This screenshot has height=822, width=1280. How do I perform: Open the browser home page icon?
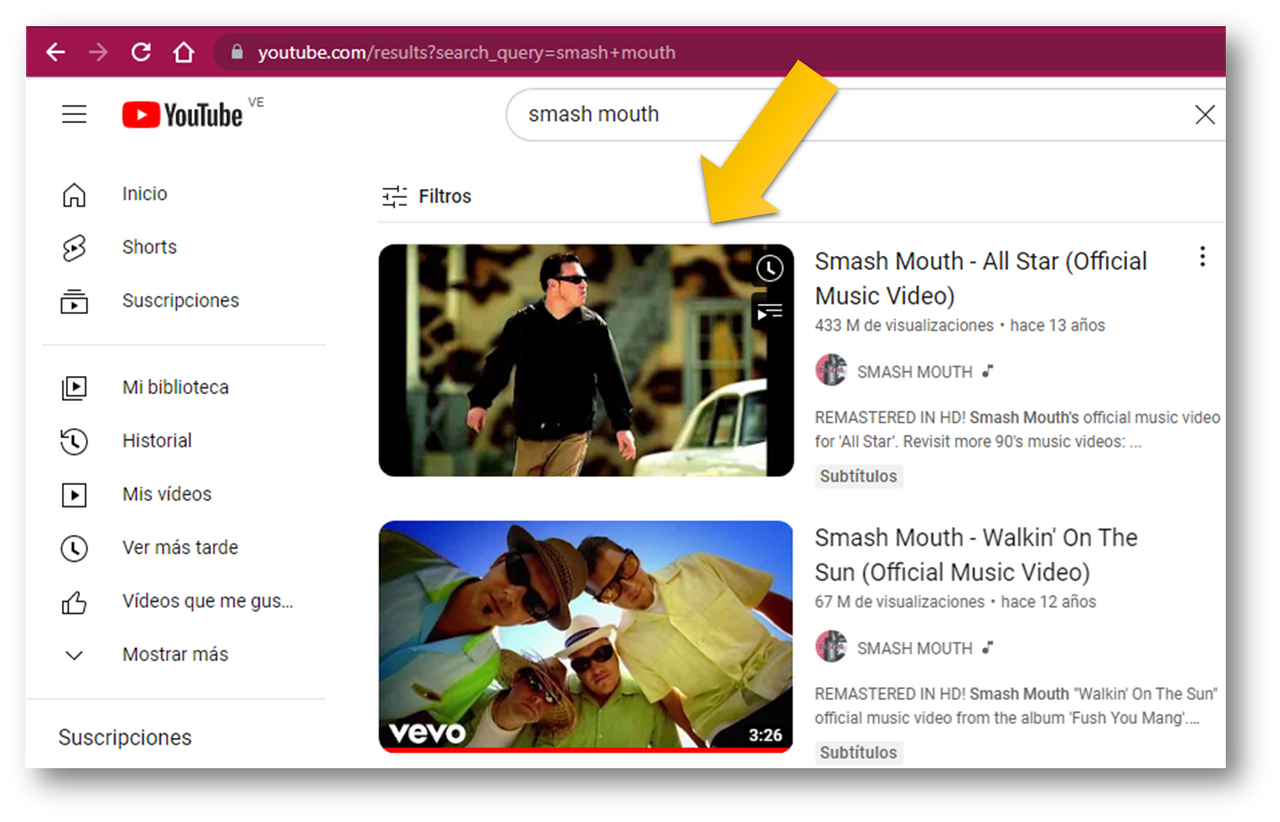coord(183,52)
